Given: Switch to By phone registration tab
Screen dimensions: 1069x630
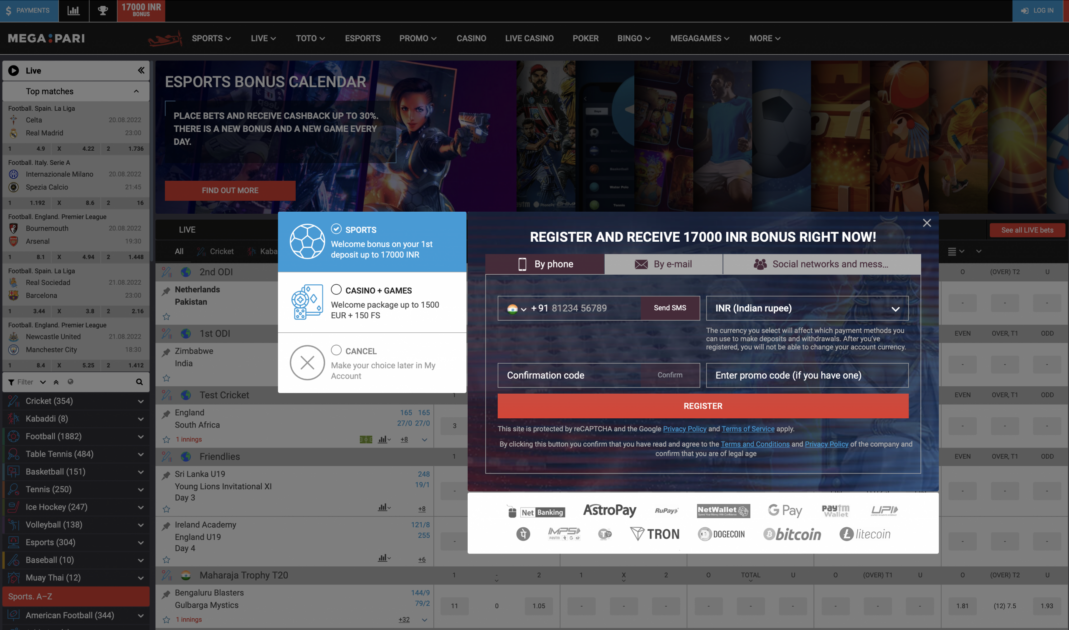Looking at the screenshot, I should coord(545,265).
